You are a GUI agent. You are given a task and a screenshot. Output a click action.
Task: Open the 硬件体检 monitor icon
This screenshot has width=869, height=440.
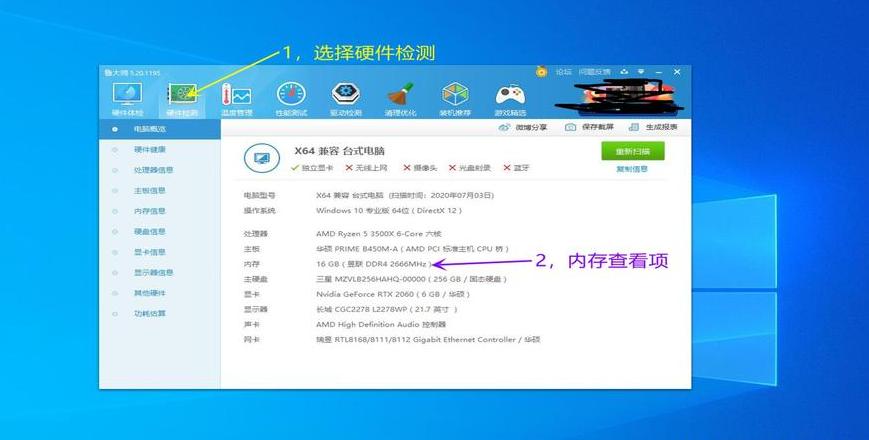tap(127, 94)
